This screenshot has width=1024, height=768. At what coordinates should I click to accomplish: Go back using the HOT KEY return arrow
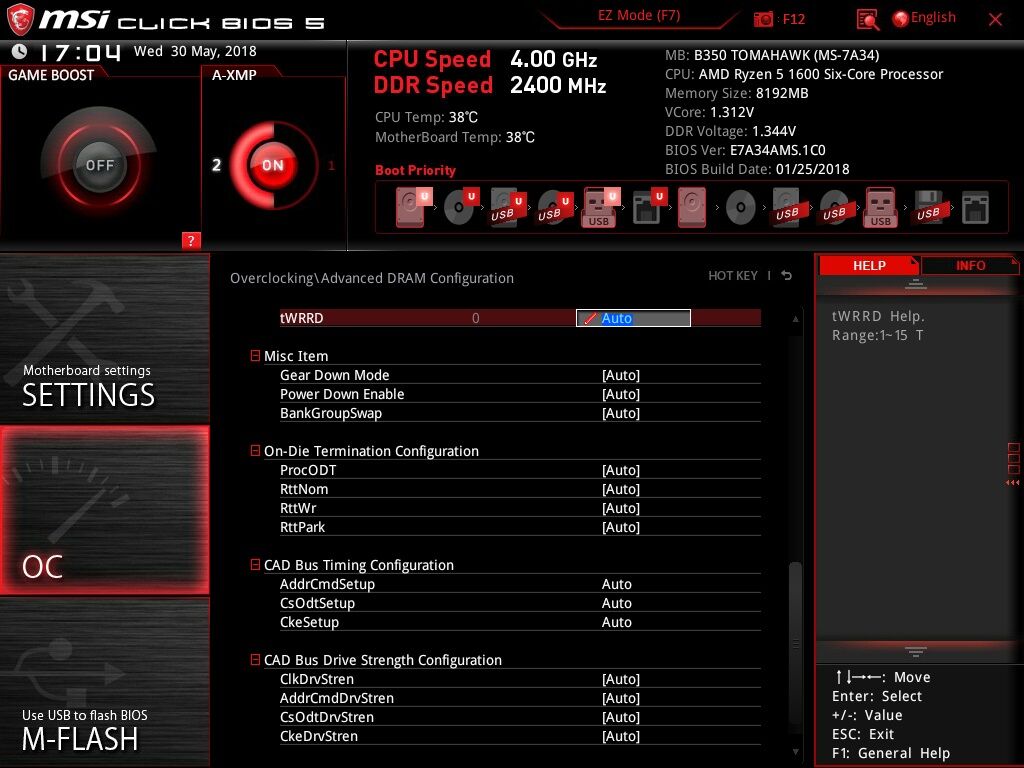[786, 276]
